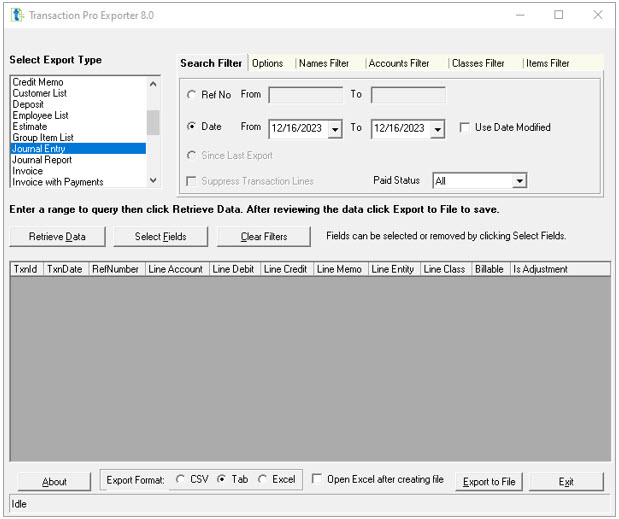619x519 pixels.
Task: Click the Billable column header
Action: point(491,269)
